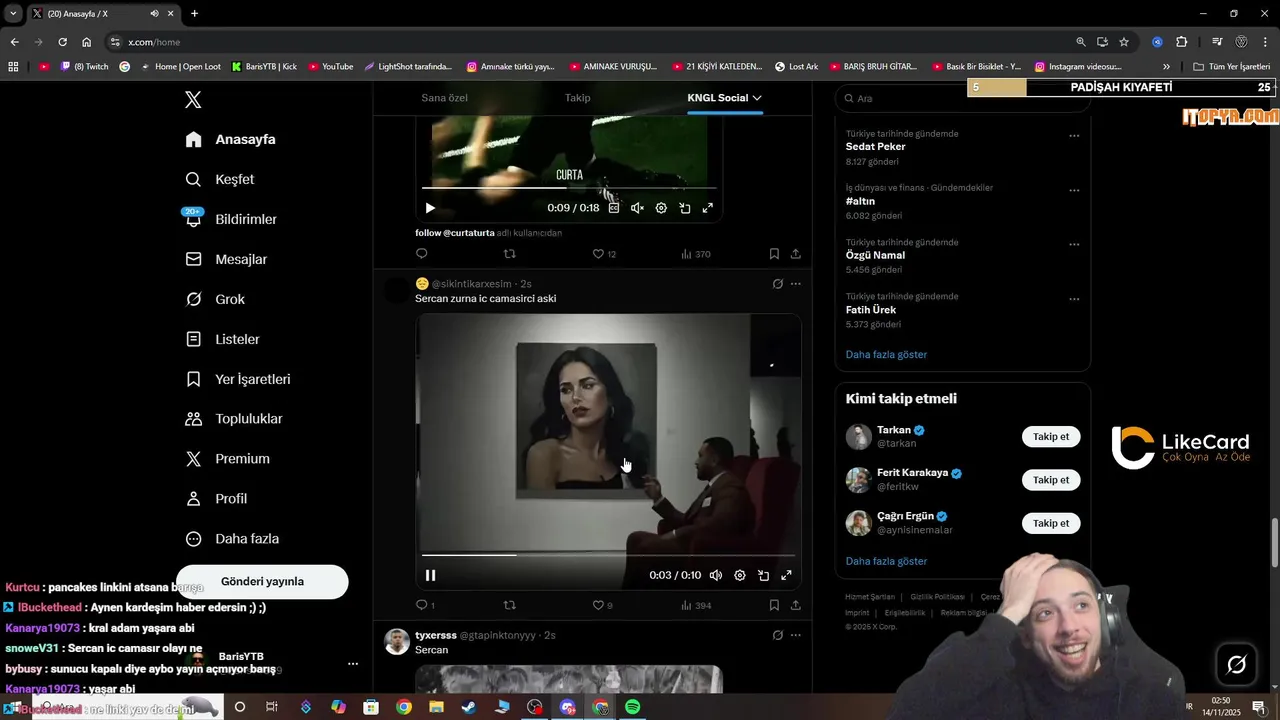Open options for Fatih Ürek trend
The image size is (1280, 720).
click(1074, 299)
